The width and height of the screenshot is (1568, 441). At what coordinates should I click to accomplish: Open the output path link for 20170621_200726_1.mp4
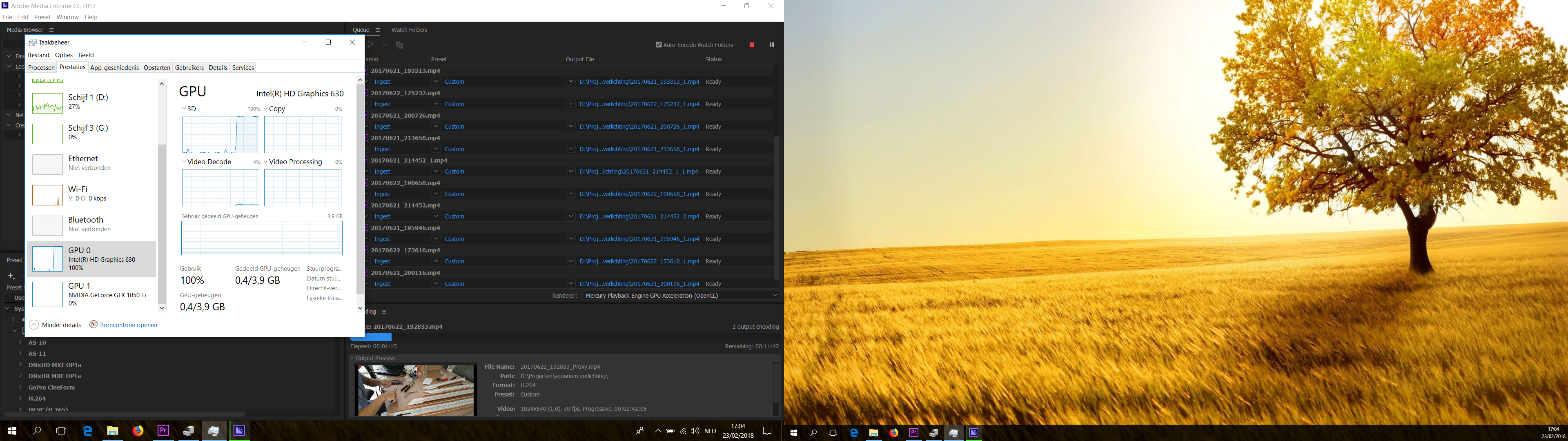(639, 127)
